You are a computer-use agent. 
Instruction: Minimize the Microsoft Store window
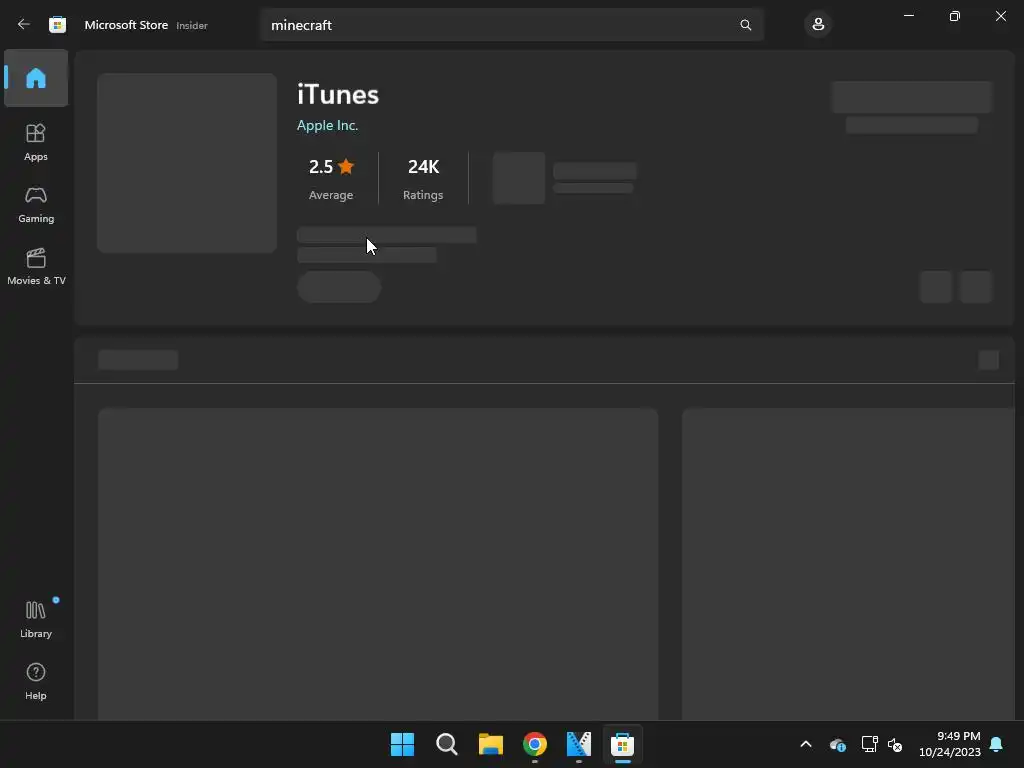tap(908, 16)
